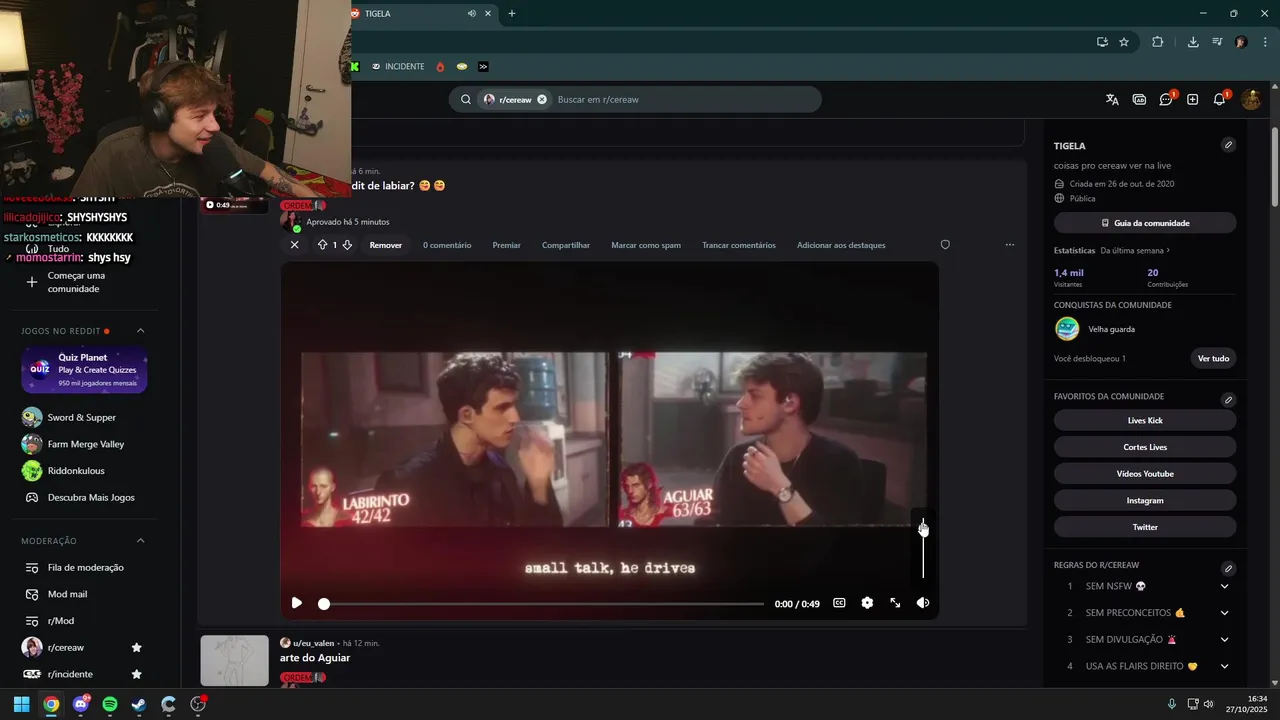Open Steam from the taskbar
Viewport: 1280px width, 720px height.
point(139,704)
